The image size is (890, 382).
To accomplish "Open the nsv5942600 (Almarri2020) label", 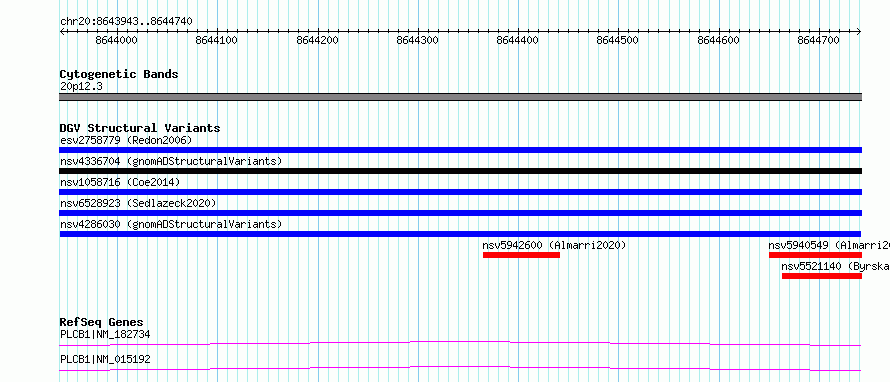I will (x=554, y=245).
